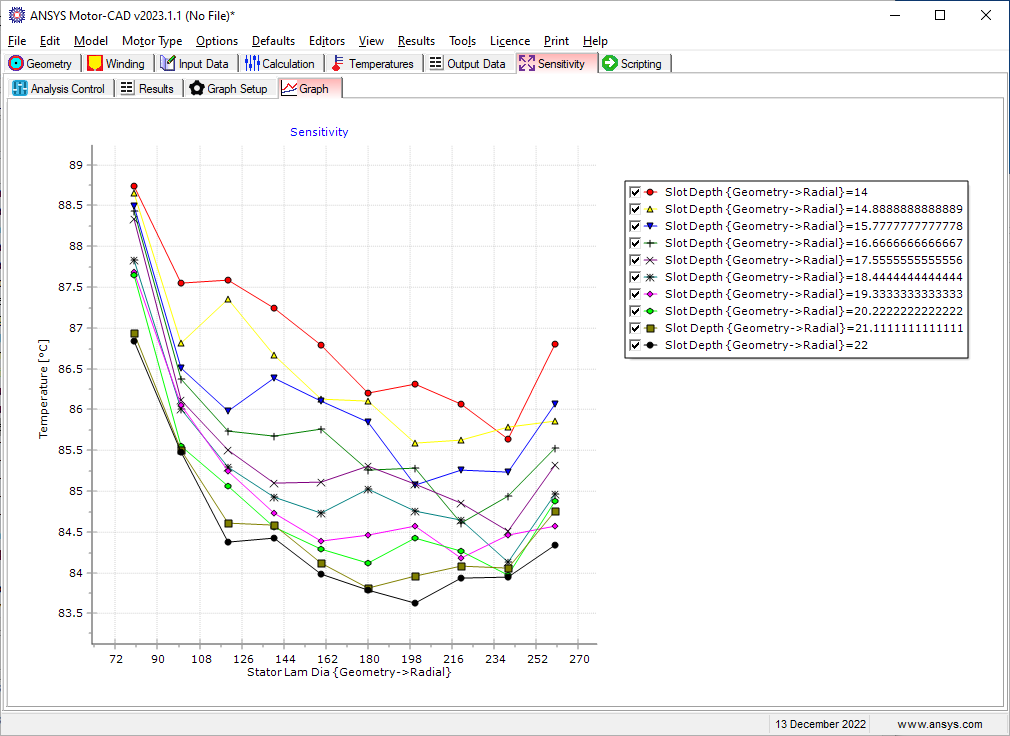Toggle Slot Depth =22 series checkbox
This screenshot has height=736, width=1010.
[x=634, y=345]
